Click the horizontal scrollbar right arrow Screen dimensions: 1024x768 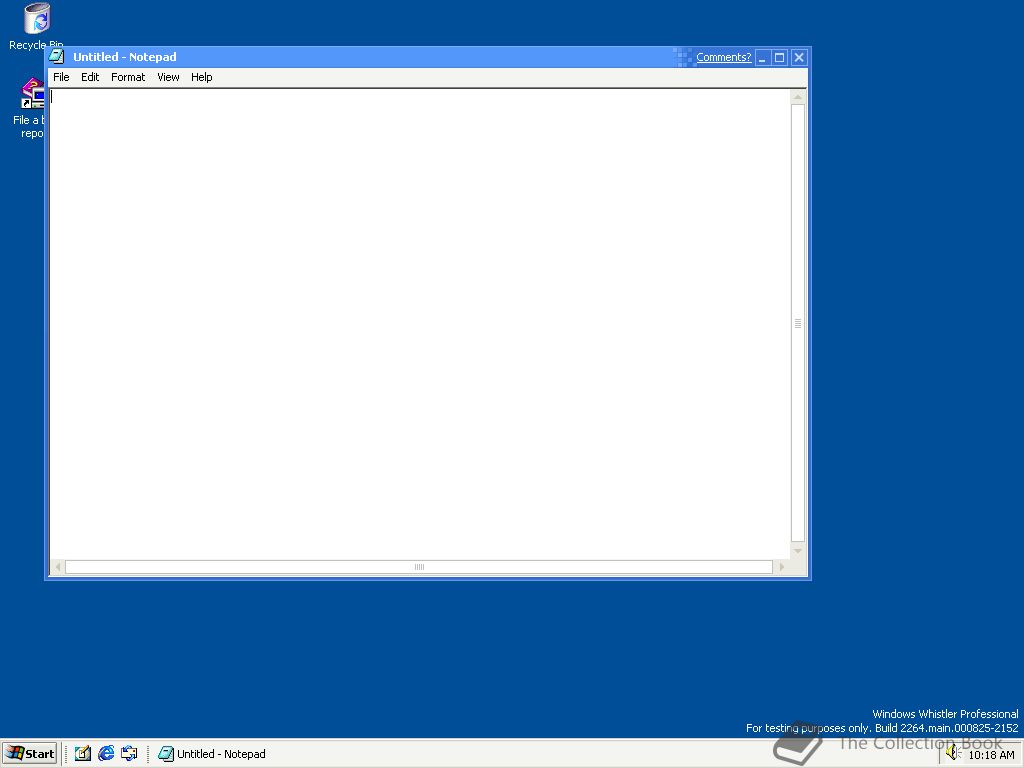click(782, 567)
